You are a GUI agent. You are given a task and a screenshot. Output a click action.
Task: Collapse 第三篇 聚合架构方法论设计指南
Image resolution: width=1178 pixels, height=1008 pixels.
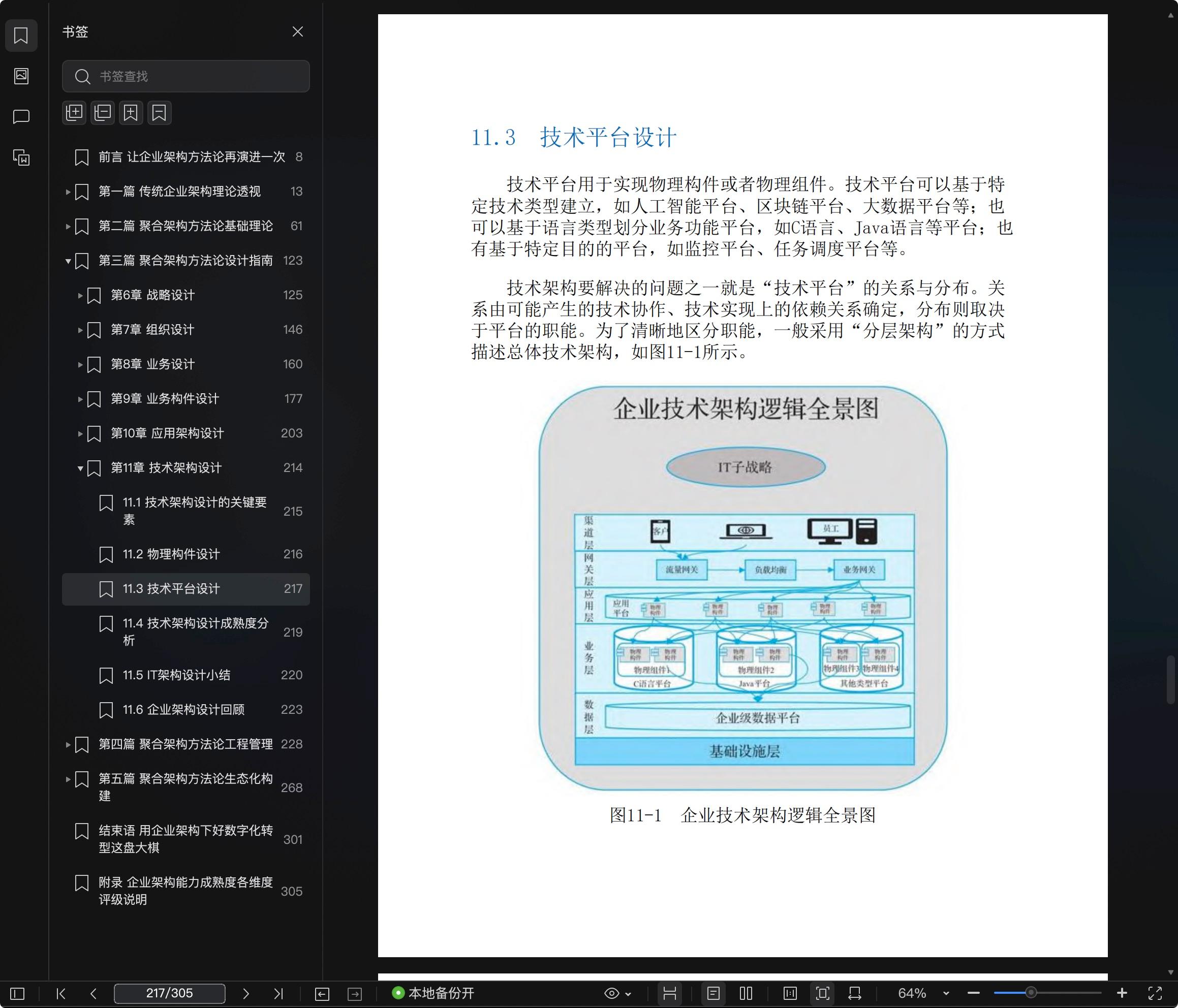(x=68, y=261)
